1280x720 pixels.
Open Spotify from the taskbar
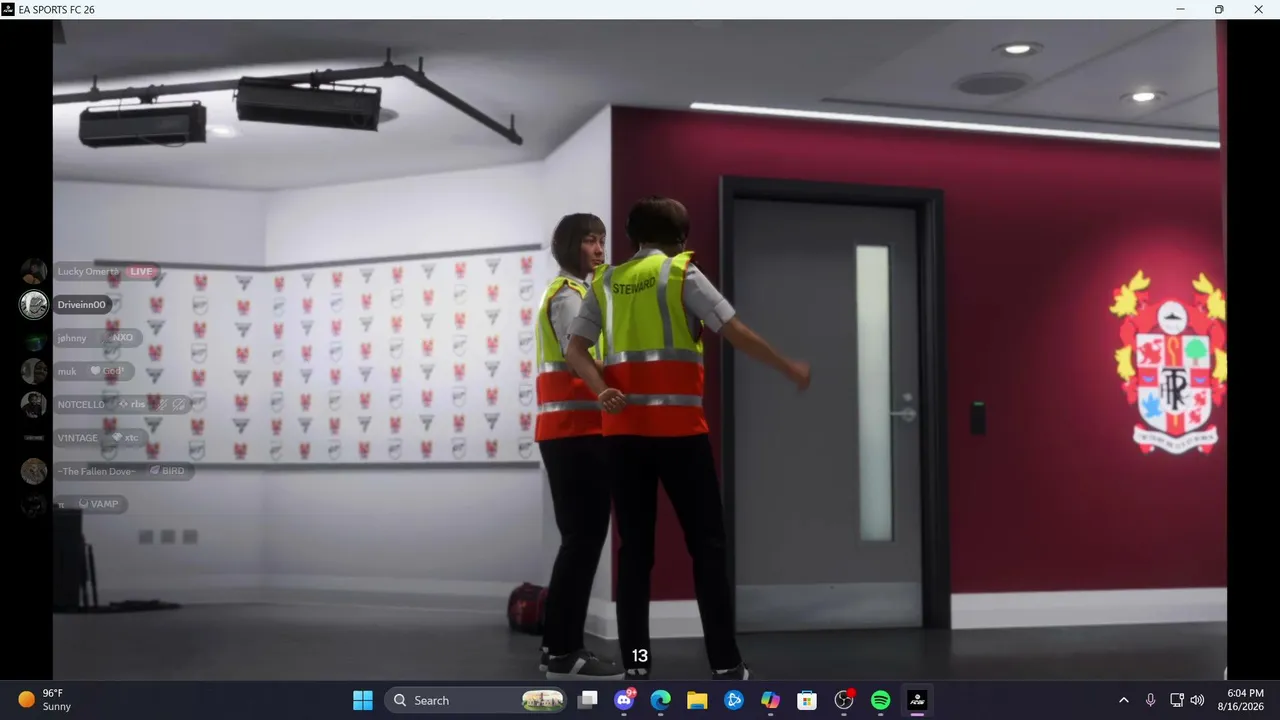(880, 700)
